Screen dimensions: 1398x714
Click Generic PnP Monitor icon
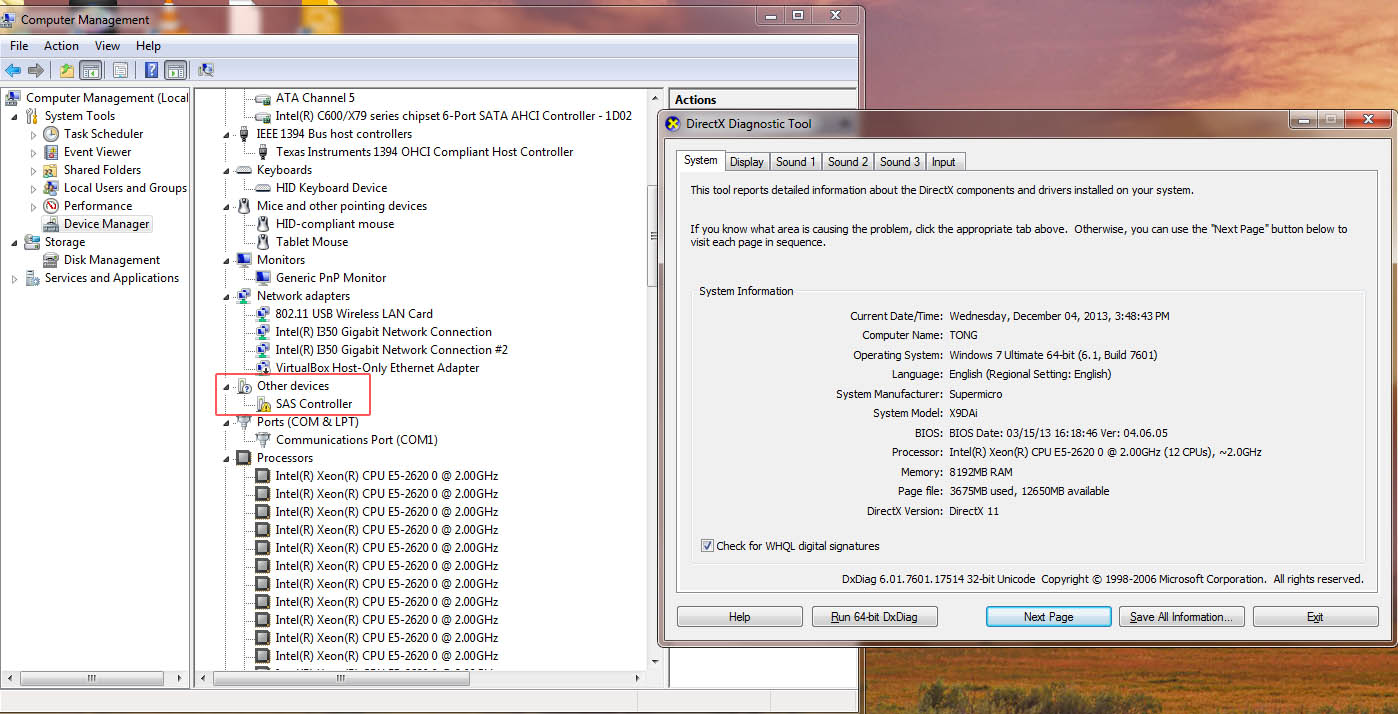point(263,278)
